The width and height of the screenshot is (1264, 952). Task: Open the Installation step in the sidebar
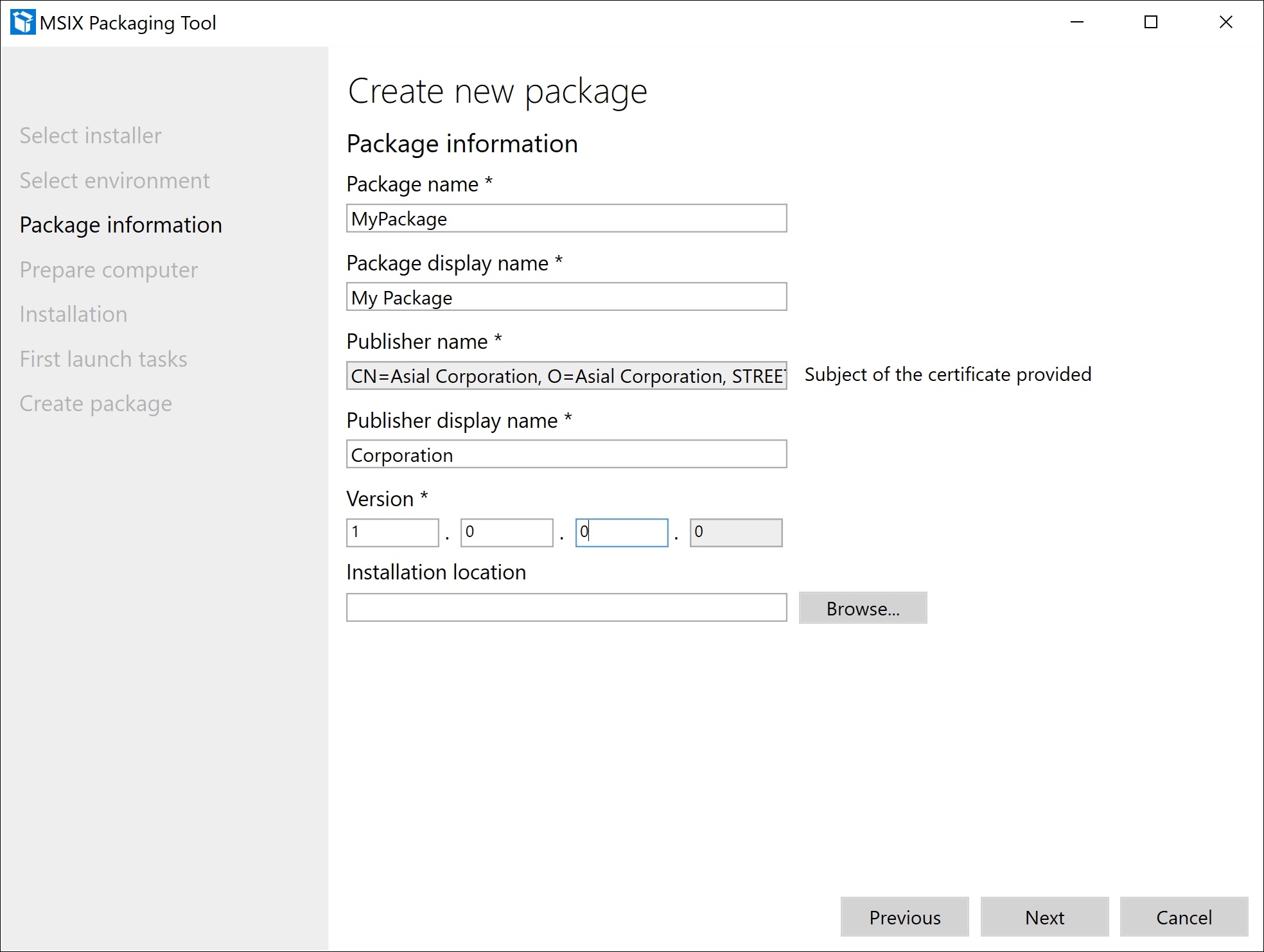pyautogui.click(x=73, y=314)
